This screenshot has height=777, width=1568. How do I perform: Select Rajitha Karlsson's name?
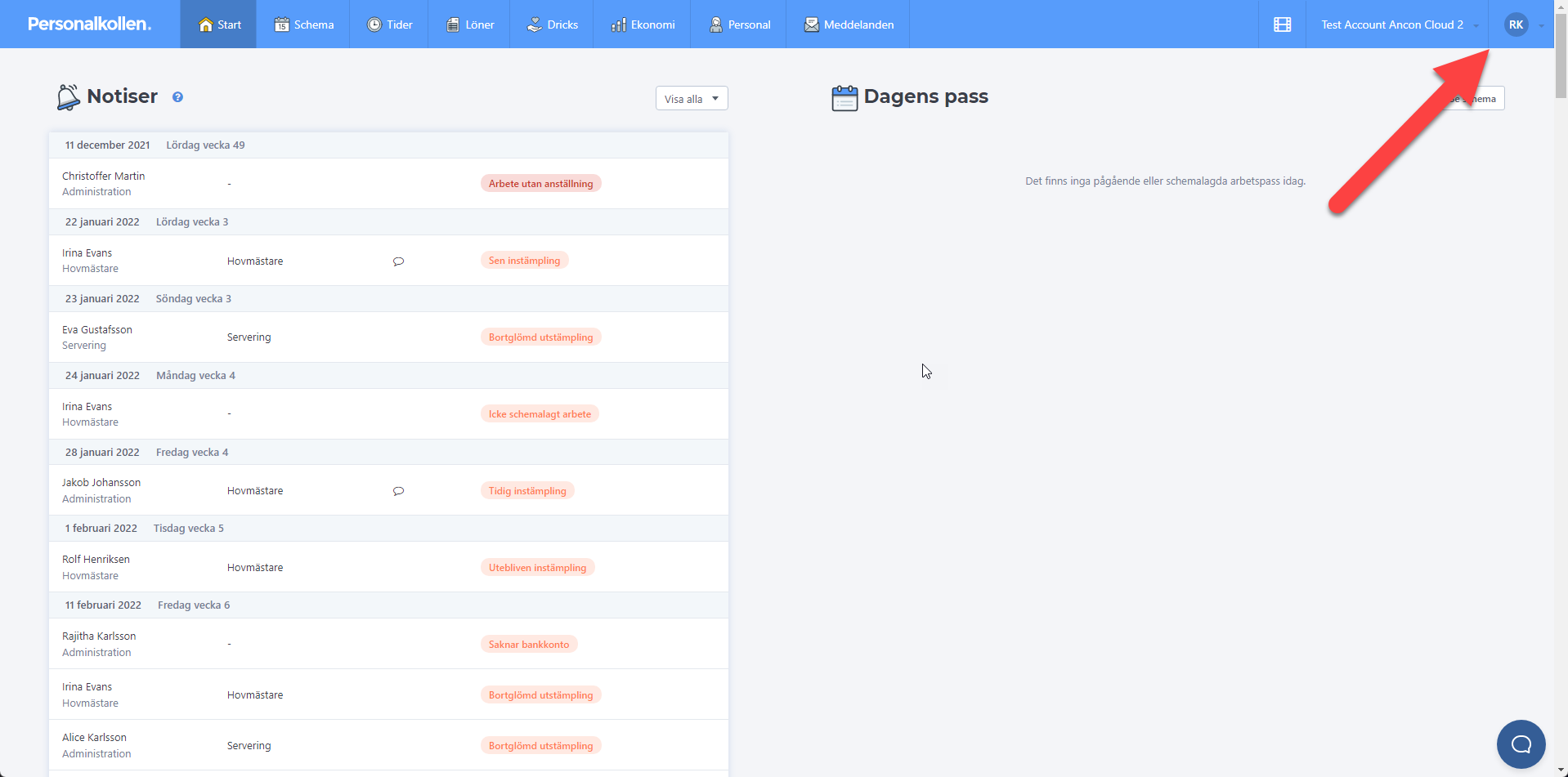tap(99, 636)
